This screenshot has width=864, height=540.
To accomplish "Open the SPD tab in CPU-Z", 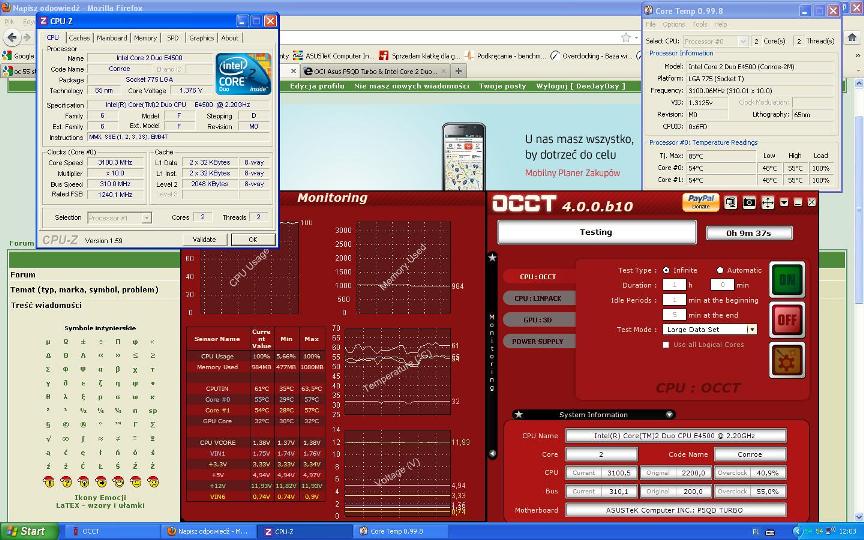I will coord(172,38).
